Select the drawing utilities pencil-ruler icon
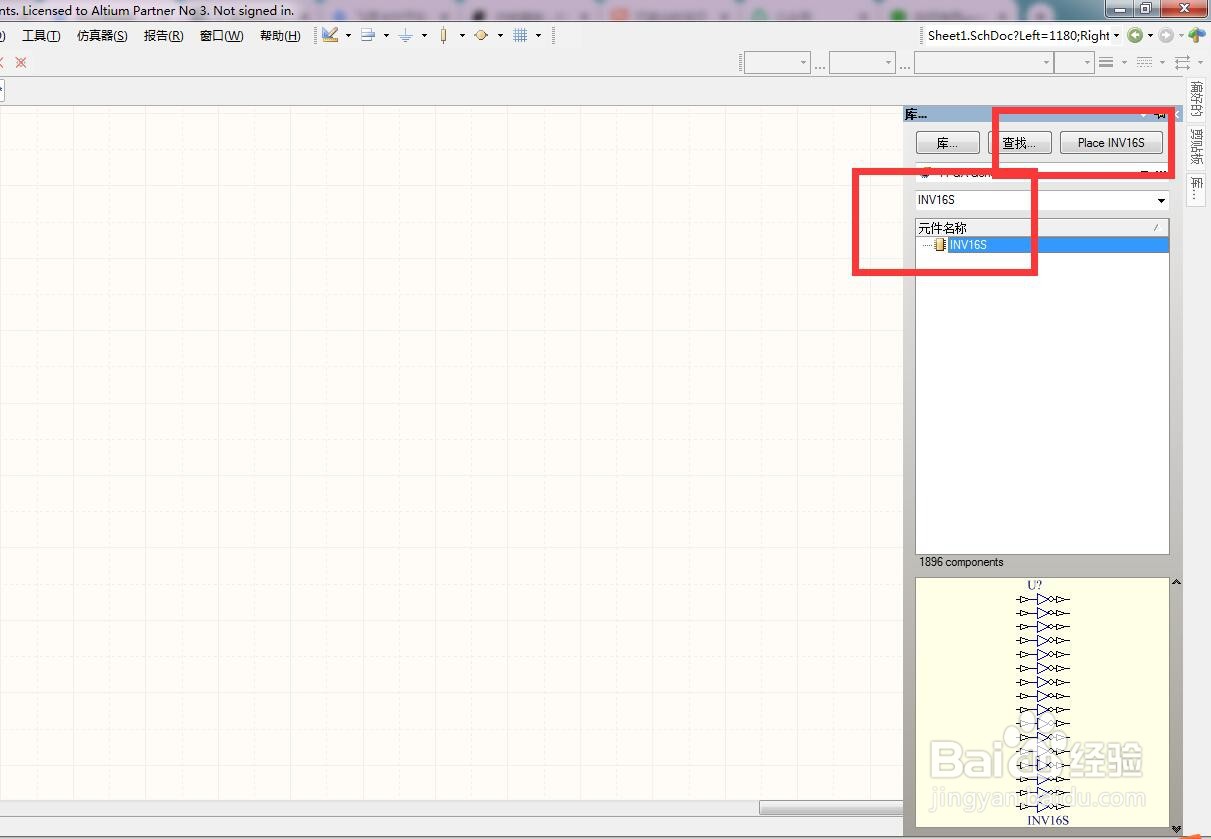The width and height of the screenshot is (1211, 839). 330,35
